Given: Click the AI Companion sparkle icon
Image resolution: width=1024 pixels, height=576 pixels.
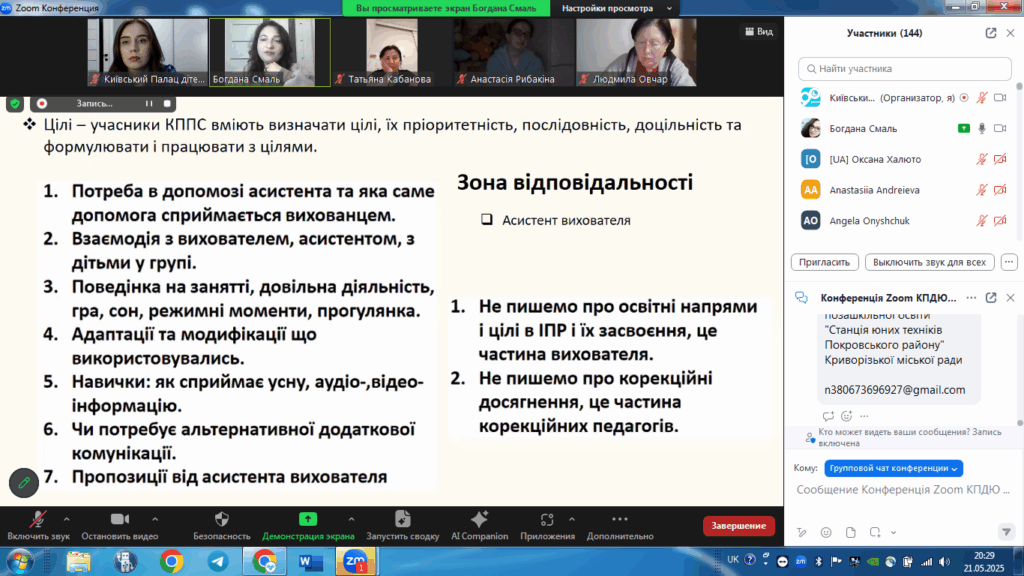Looking at the screenshot, I should point(478,520).
